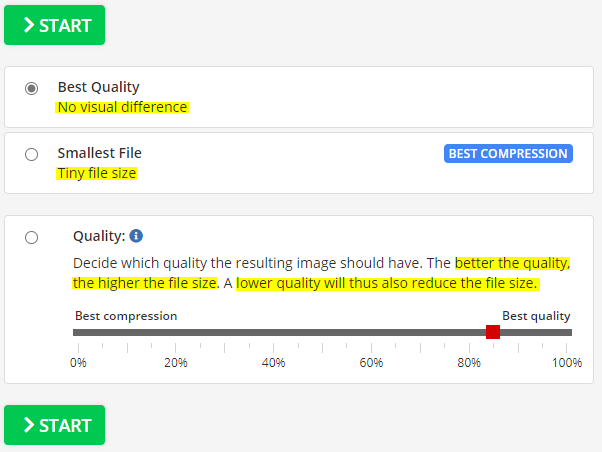Click the "Smallest File" option title text
Image resolution: width=602 pixels, height=452 pixels.
[99, 153]
